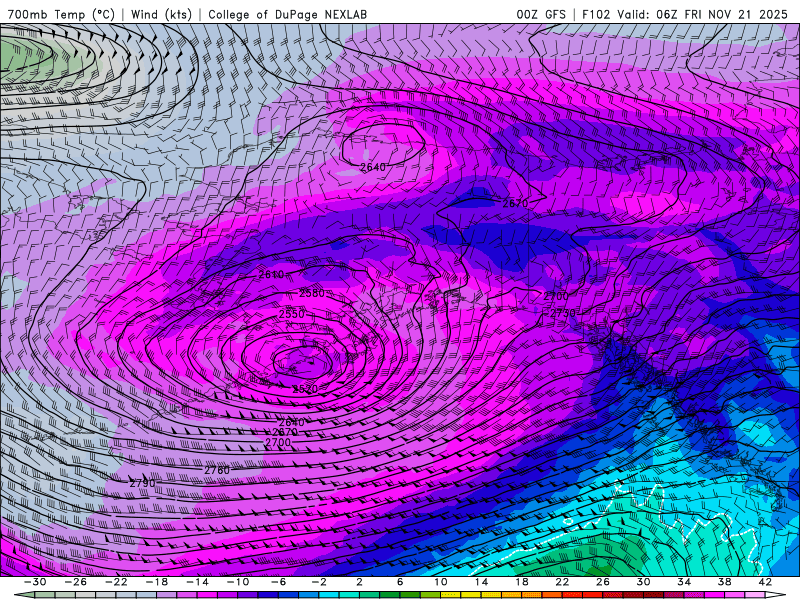
Task: Click the -6 color scale label
Action: tap(278, 582)
